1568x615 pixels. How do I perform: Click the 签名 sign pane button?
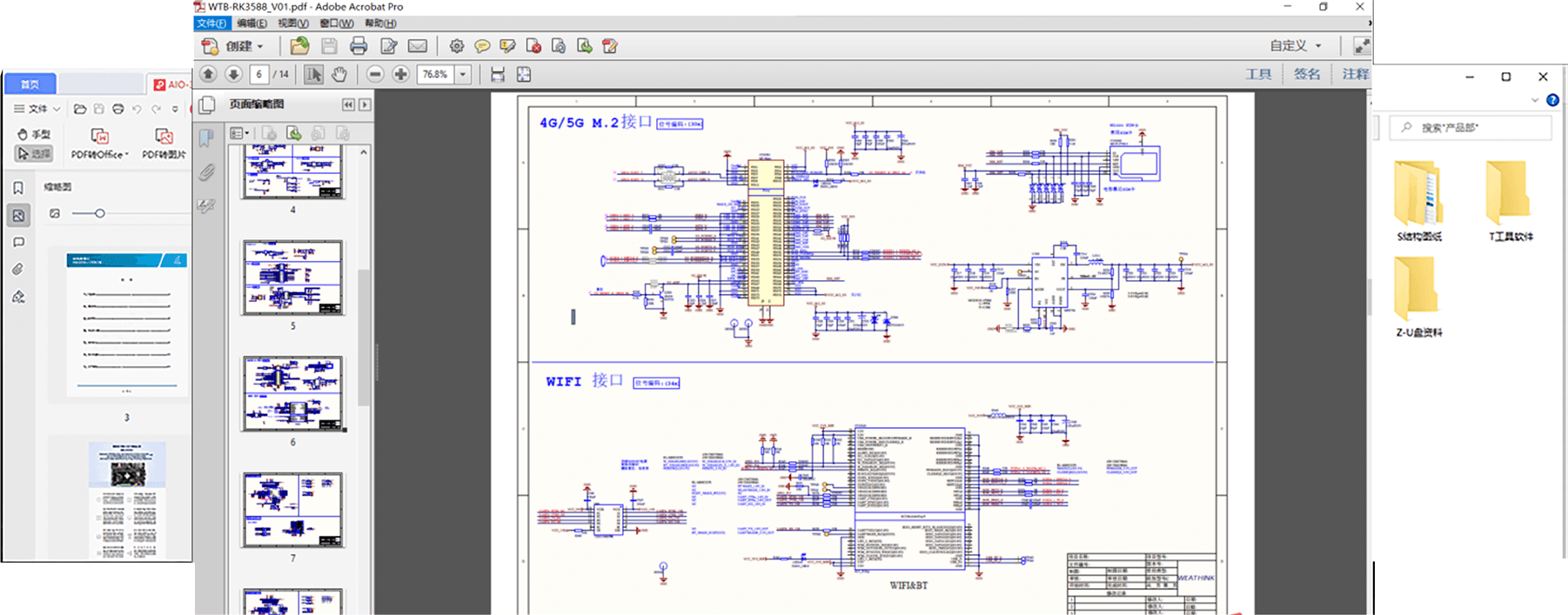click(x=1306, y=75)
